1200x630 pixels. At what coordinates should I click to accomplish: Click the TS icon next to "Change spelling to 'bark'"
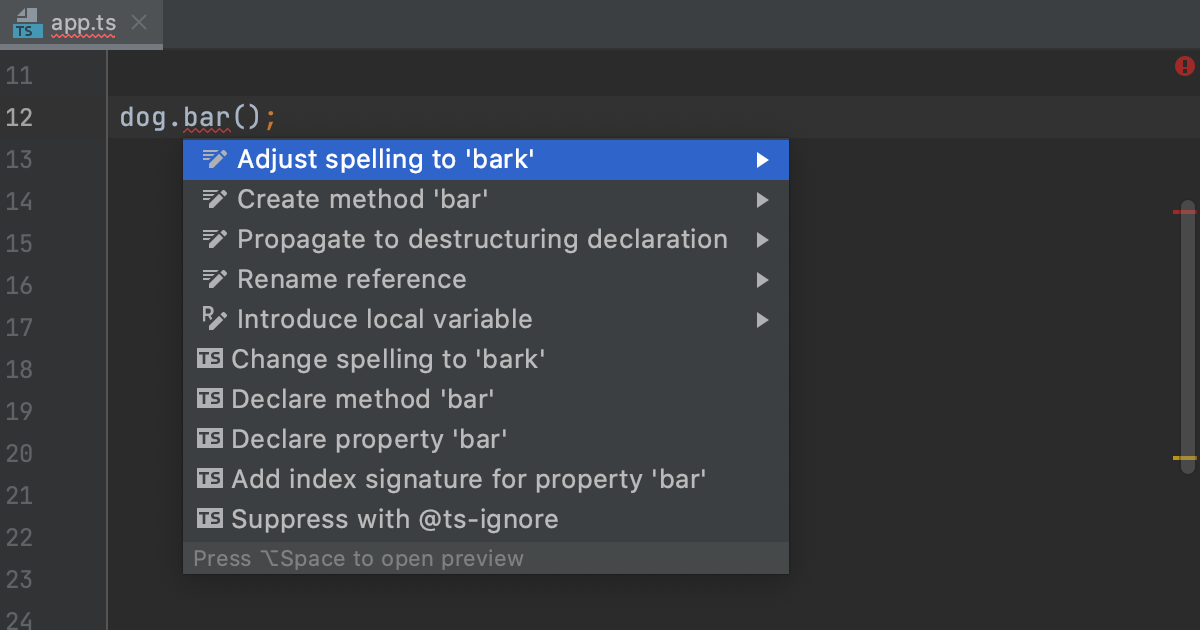211,358
